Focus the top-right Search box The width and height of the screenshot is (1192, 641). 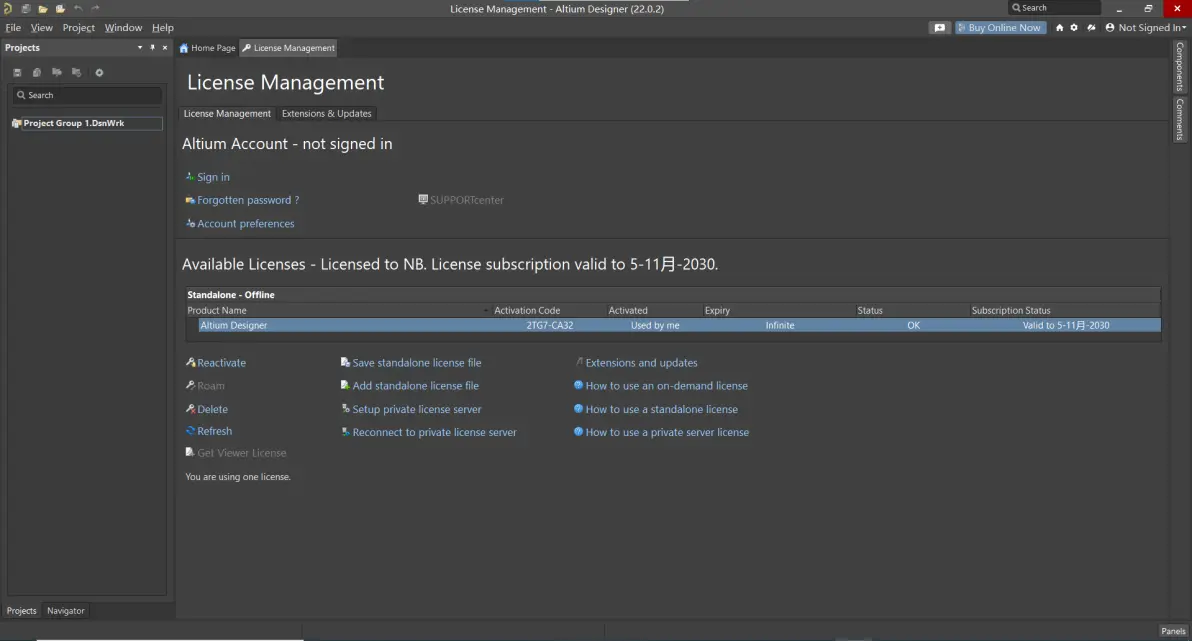coord(1054,8)
